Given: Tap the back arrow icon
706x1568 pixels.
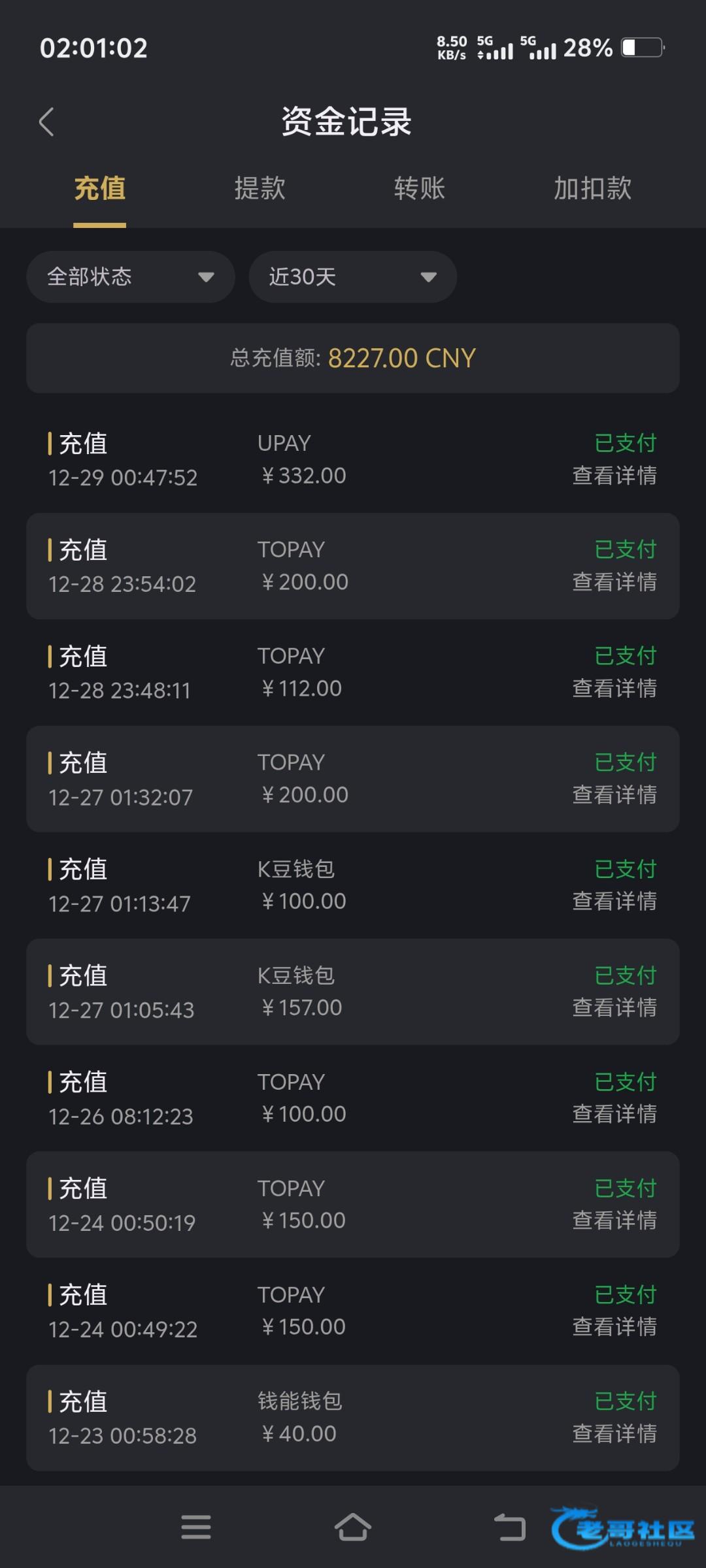Looking at the screenshot, I should tap(46, 122).
